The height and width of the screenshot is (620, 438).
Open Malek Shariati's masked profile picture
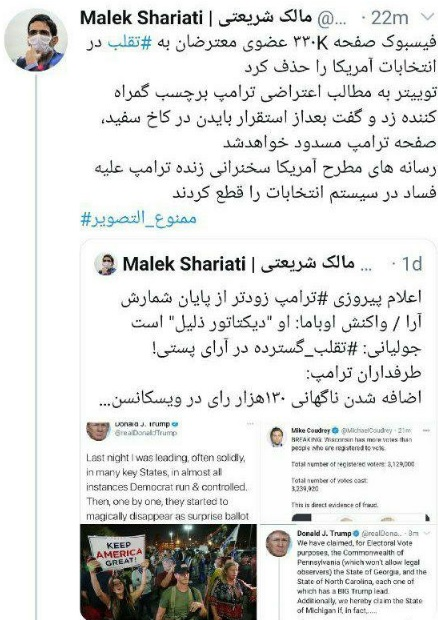click(36, 40)
